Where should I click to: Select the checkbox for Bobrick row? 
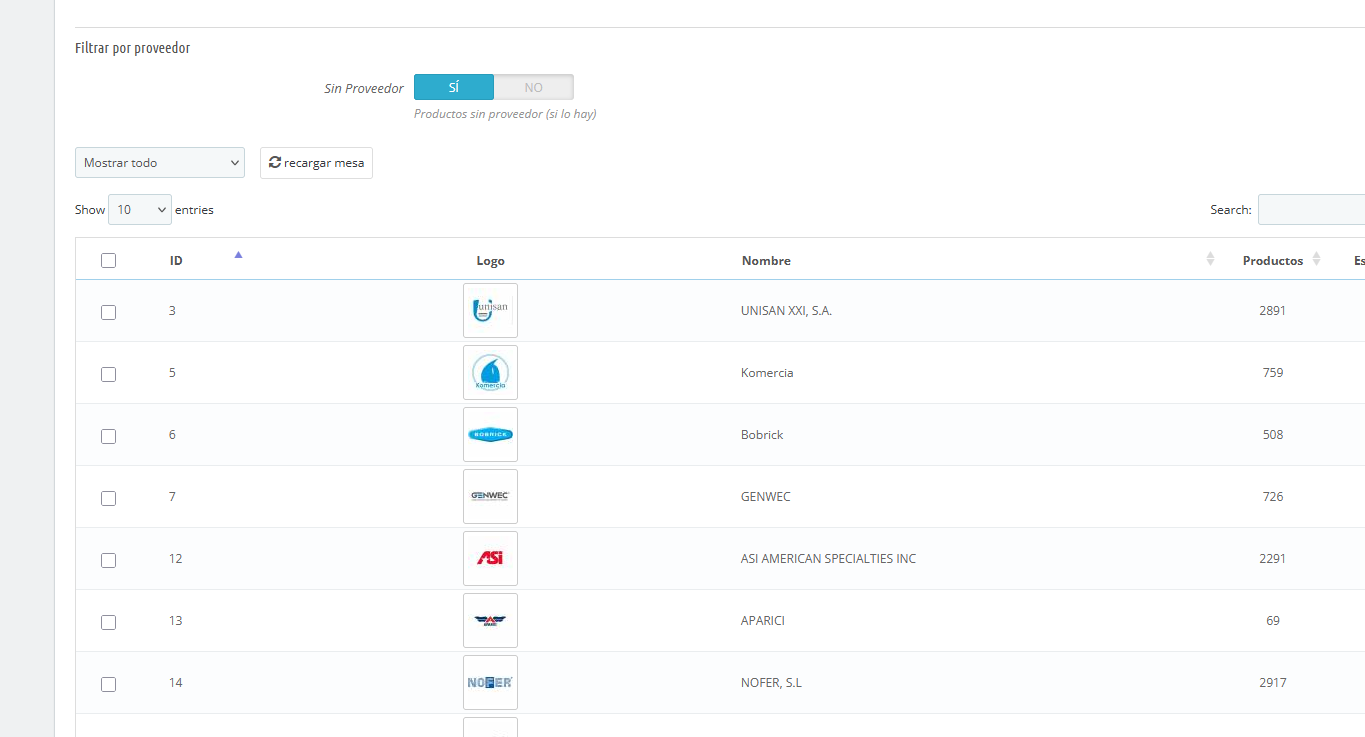click(x=109, y=437)
